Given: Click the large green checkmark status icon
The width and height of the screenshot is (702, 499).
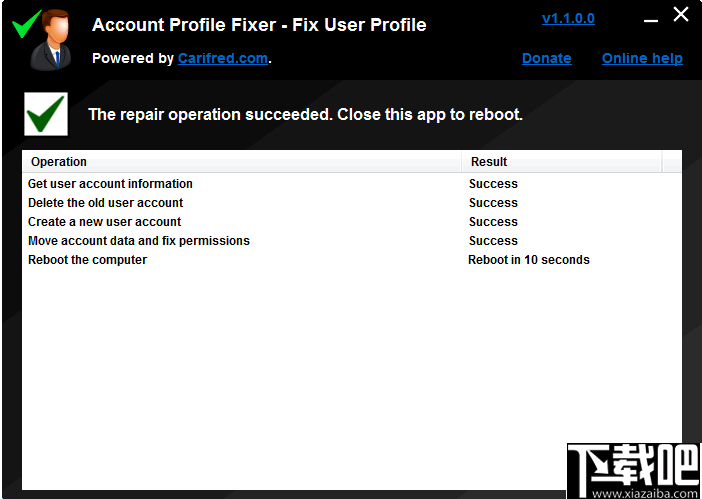Looking at the screenshot, I should [46, 114].
